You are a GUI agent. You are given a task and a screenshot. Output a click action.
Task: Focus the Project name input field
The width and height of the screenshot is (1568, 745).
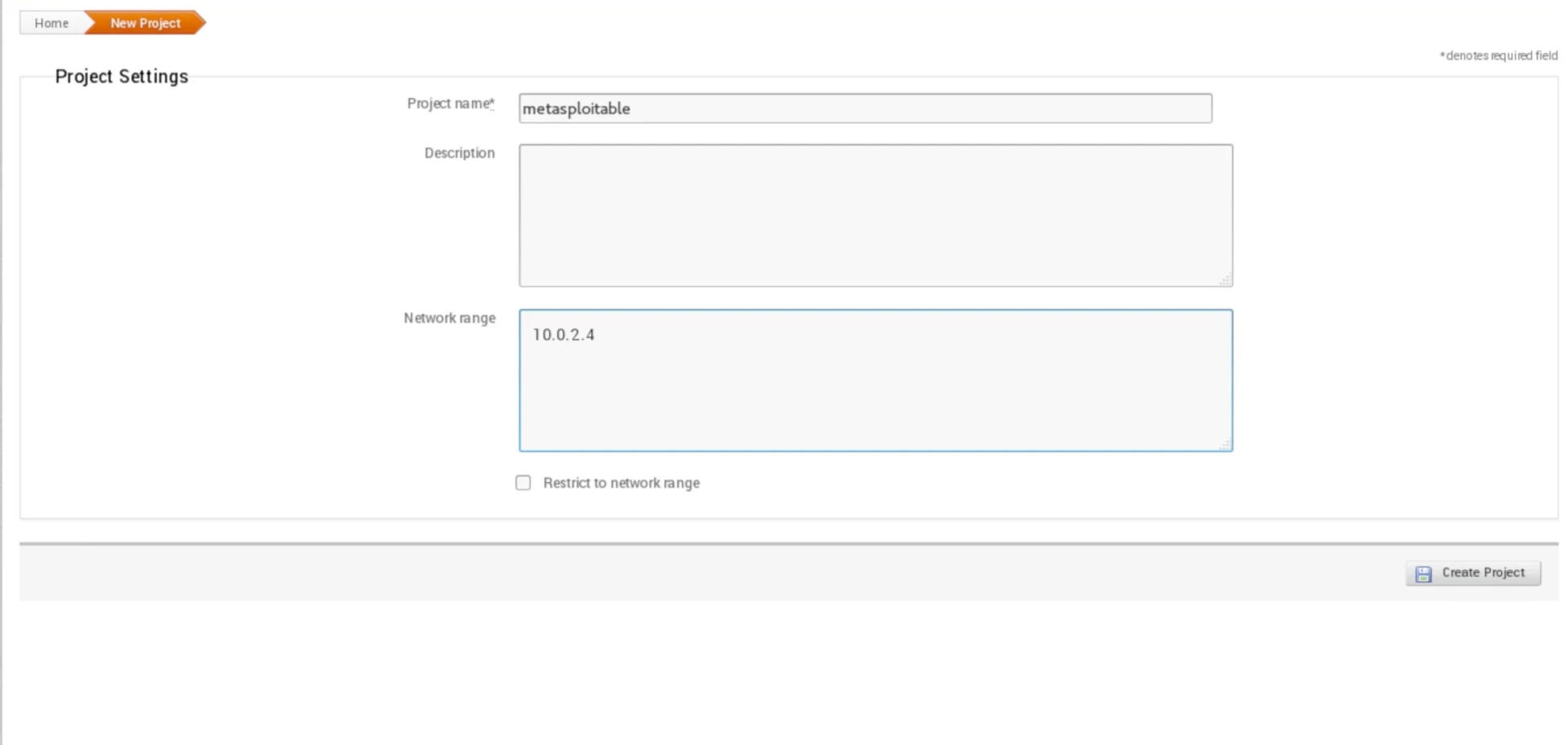click(865, 108)
